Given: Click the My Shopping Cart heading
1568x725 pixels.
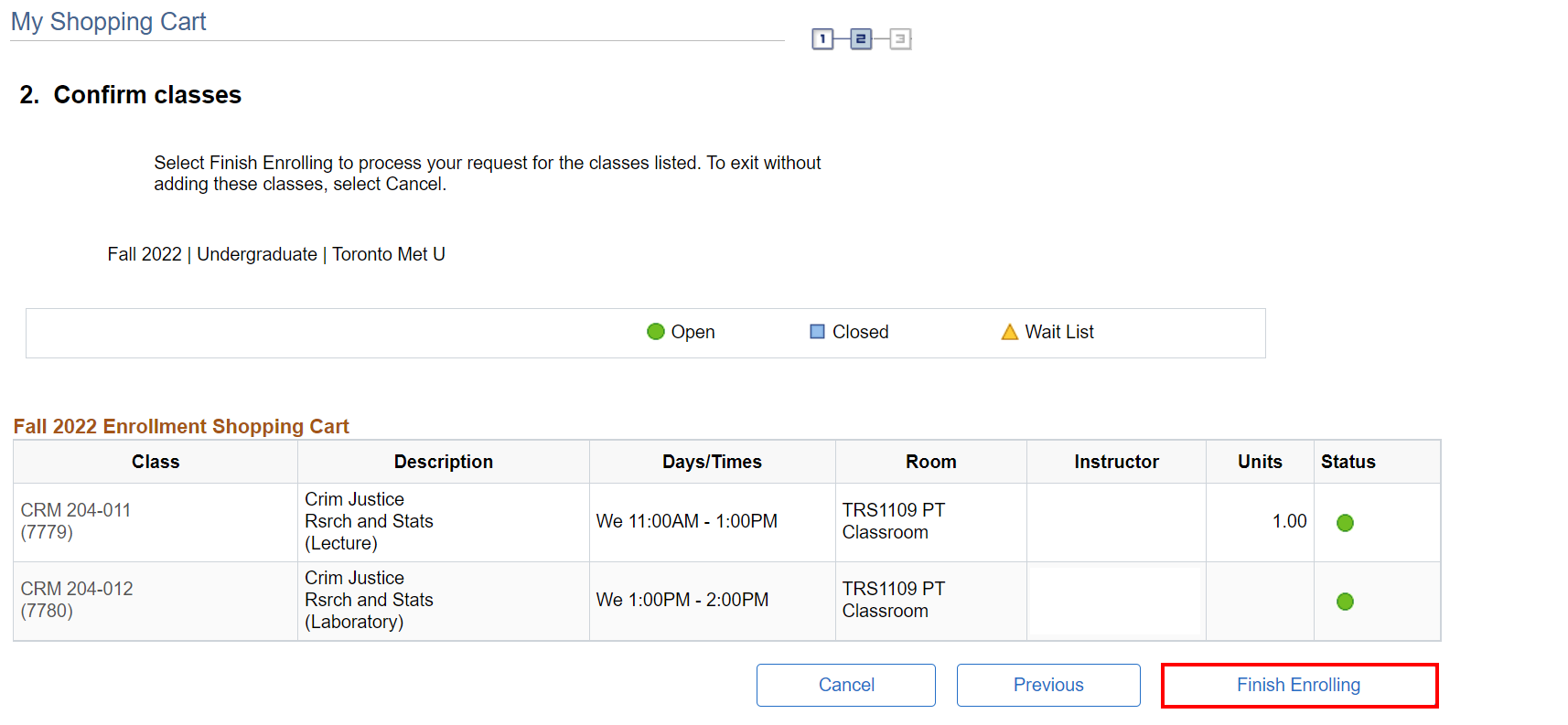Looking at the screenshot, I should point(109,22).
